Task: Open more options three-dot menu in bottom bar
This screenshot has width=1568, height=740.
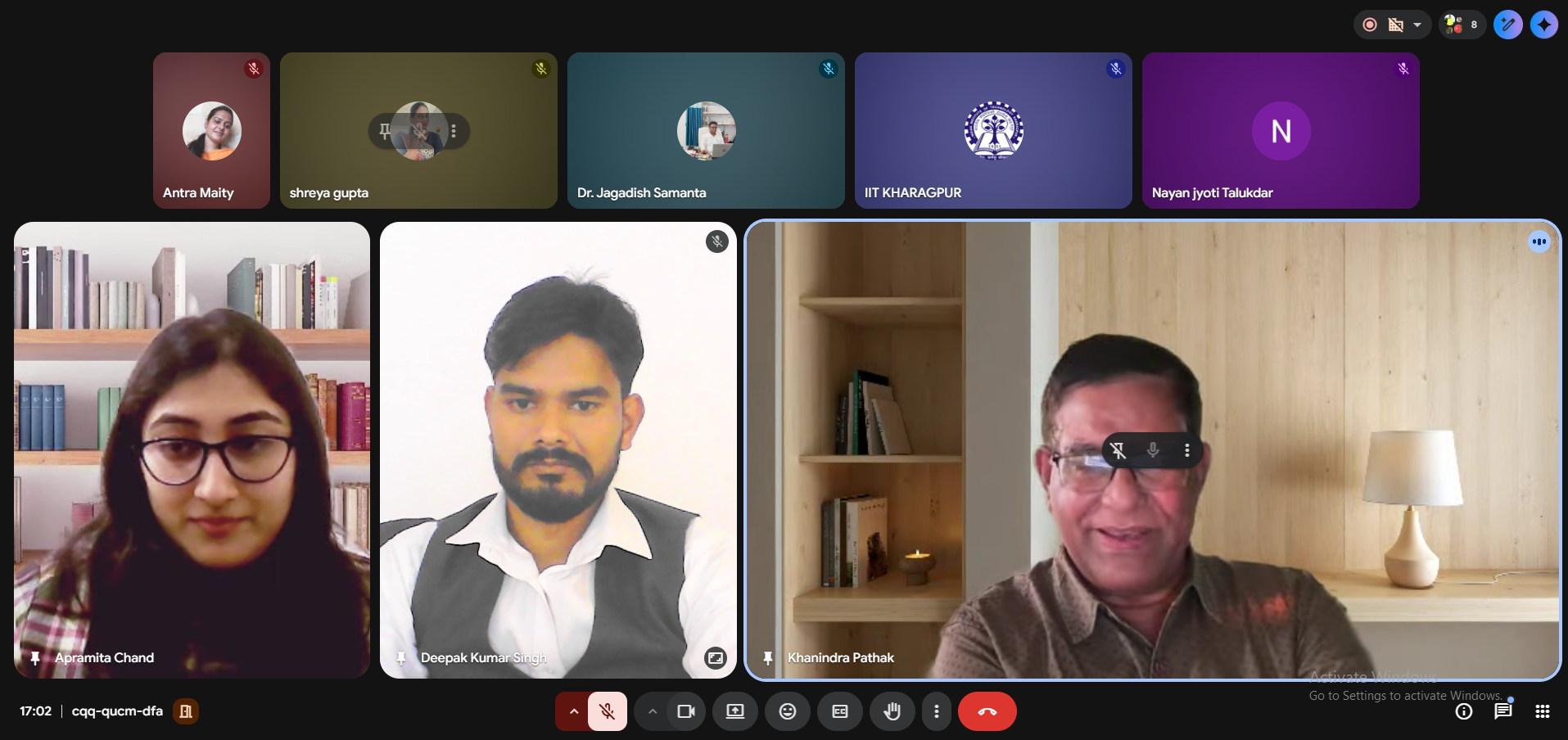Action: tap(937, 711)
